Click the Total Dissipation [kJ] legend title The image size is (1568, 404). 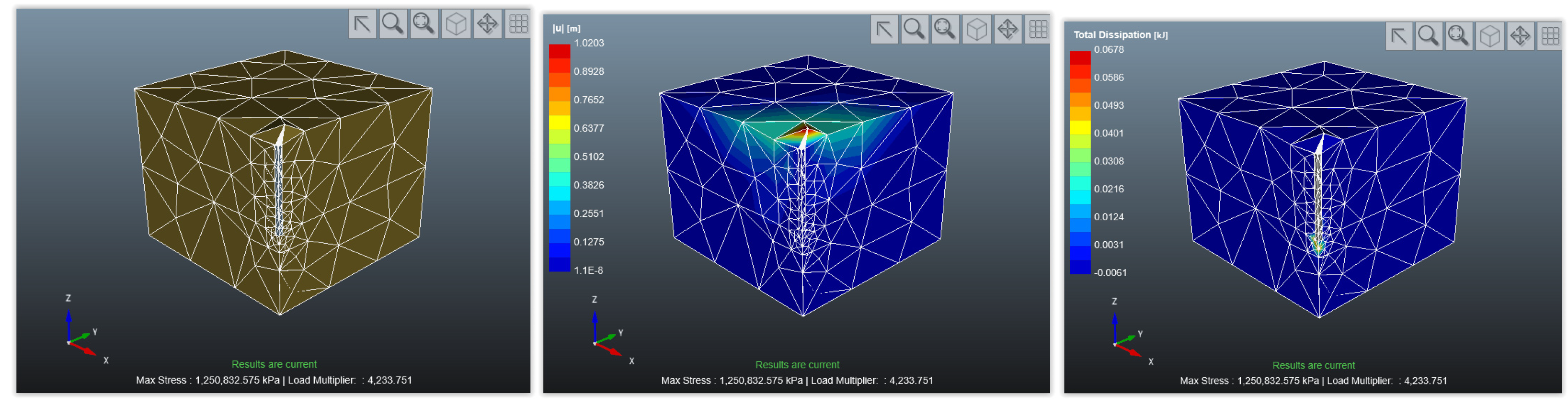(1120, 35)
